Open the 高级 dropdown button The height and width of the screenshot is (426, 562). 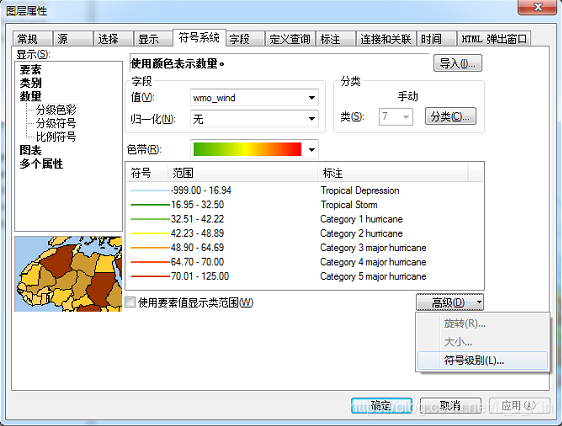pos(450,303)
